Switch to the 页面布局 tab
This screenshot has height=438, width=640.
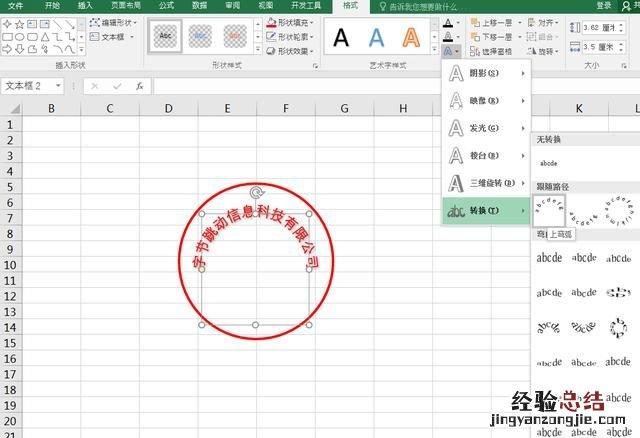point(126,6)
